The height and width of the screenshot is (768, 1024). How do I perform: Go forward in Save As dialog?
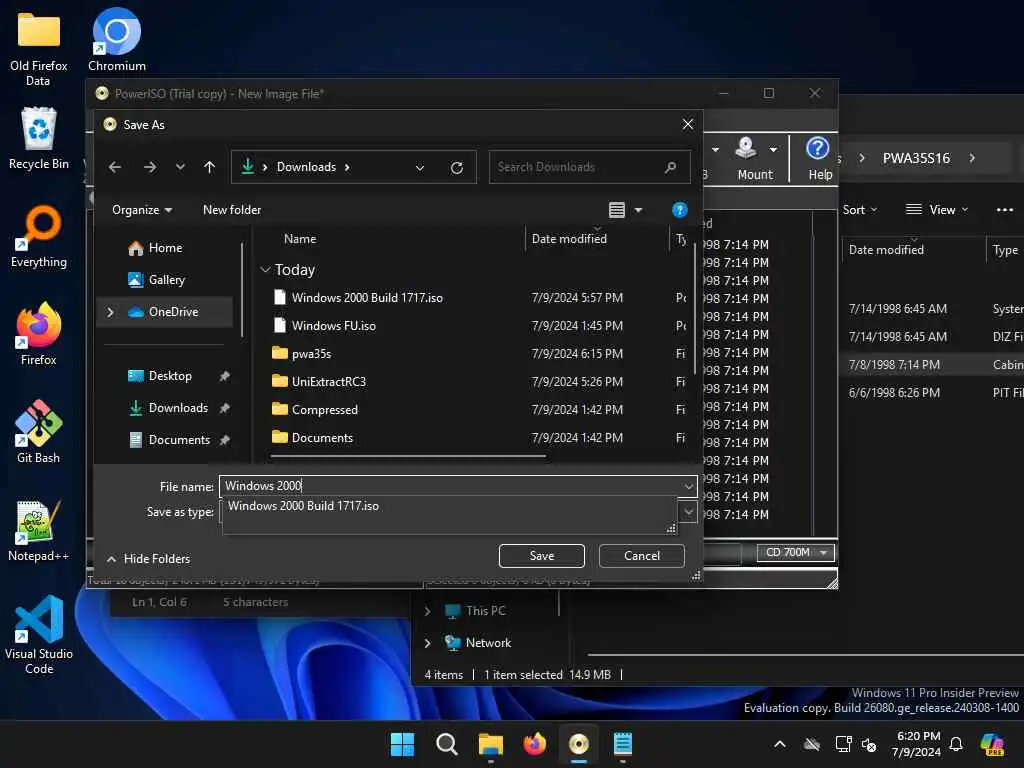(150, 167)
